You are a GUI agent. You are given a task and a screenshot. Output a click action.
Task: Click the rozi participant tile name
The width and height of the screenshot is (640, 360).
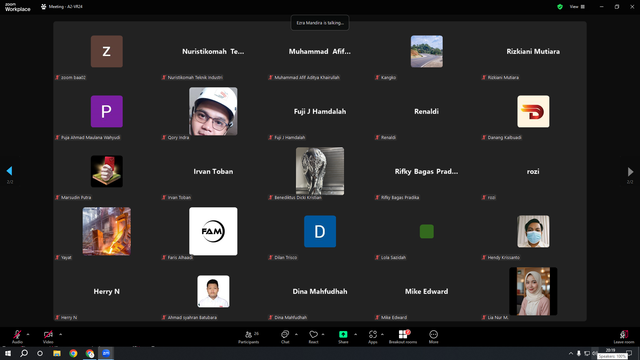[533, 171]
